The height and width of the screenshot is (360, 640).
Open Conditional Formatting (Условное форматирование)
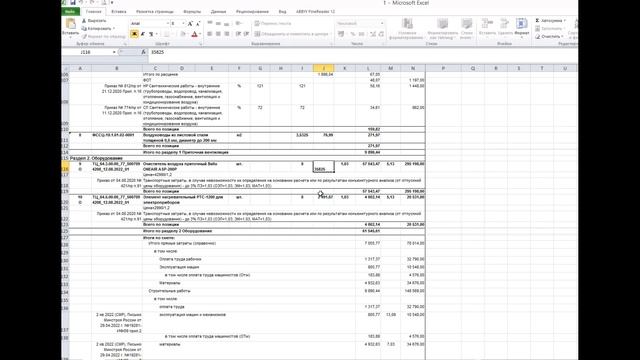coord(407,29)
